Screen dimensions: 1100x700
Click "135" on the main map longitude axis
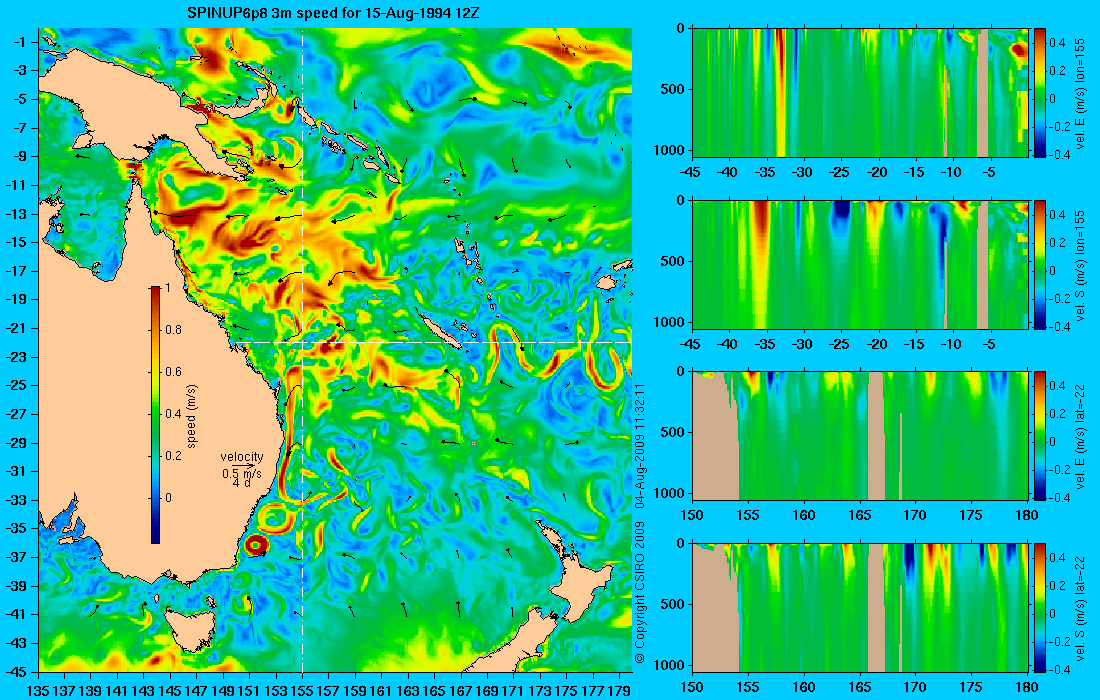[38, 689]
